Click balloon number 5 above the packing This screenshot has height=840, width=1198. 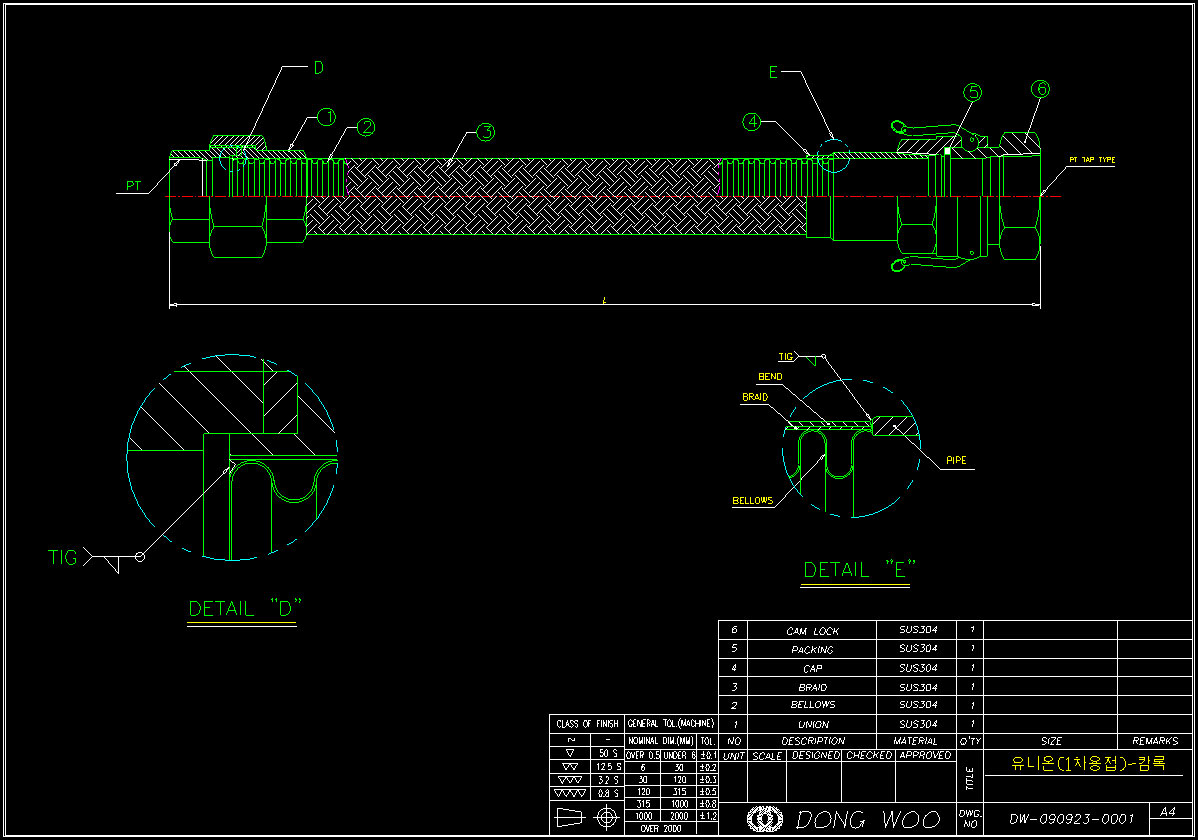973,92
